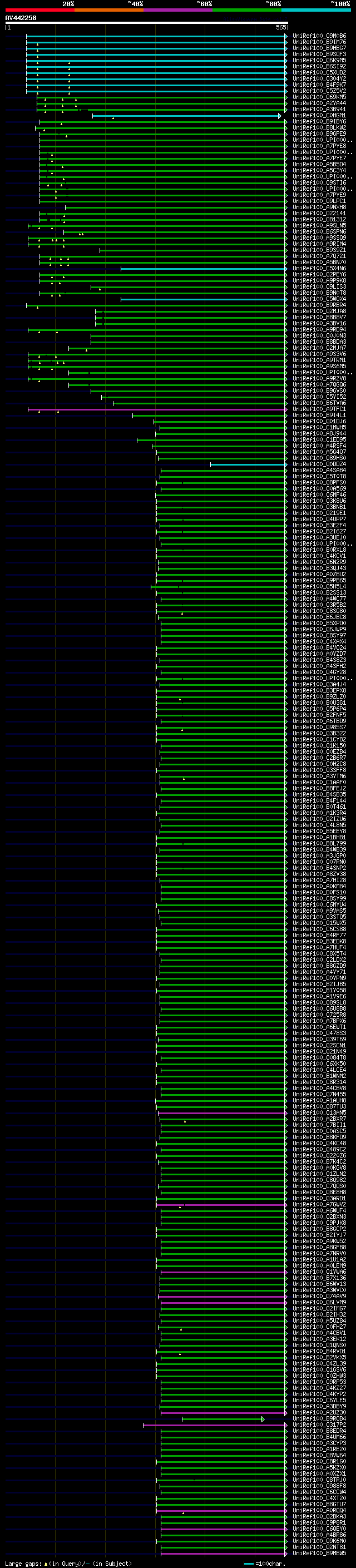The image size is (356, 1568).
Task: Open the UniRef100_B9IM76 hit label
Action: (319, 42)
